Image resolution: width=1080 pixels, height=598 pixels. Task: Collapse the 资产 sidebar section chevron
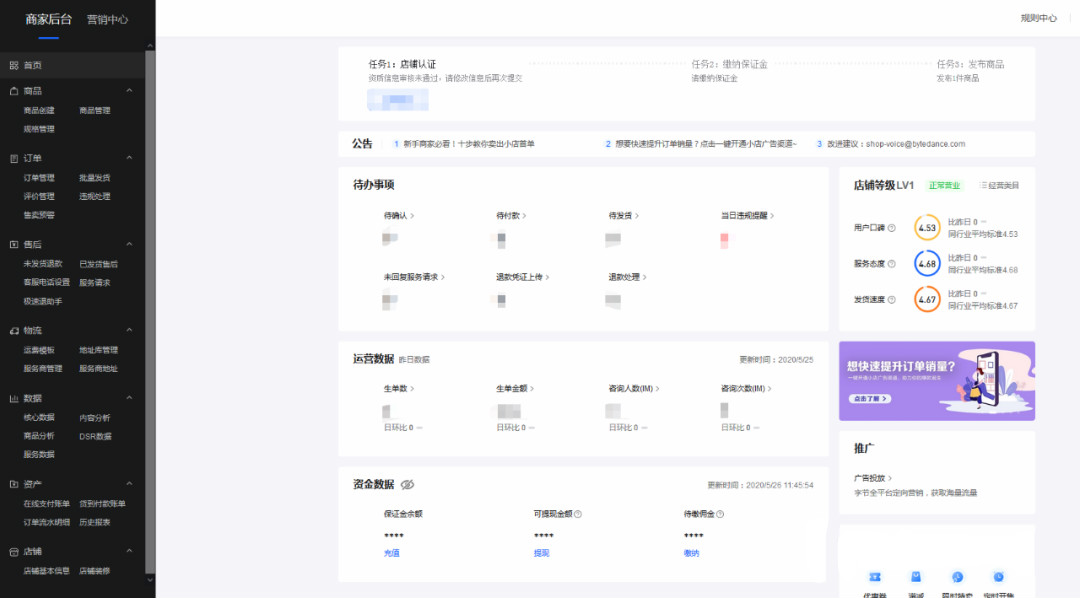point(129,484)
